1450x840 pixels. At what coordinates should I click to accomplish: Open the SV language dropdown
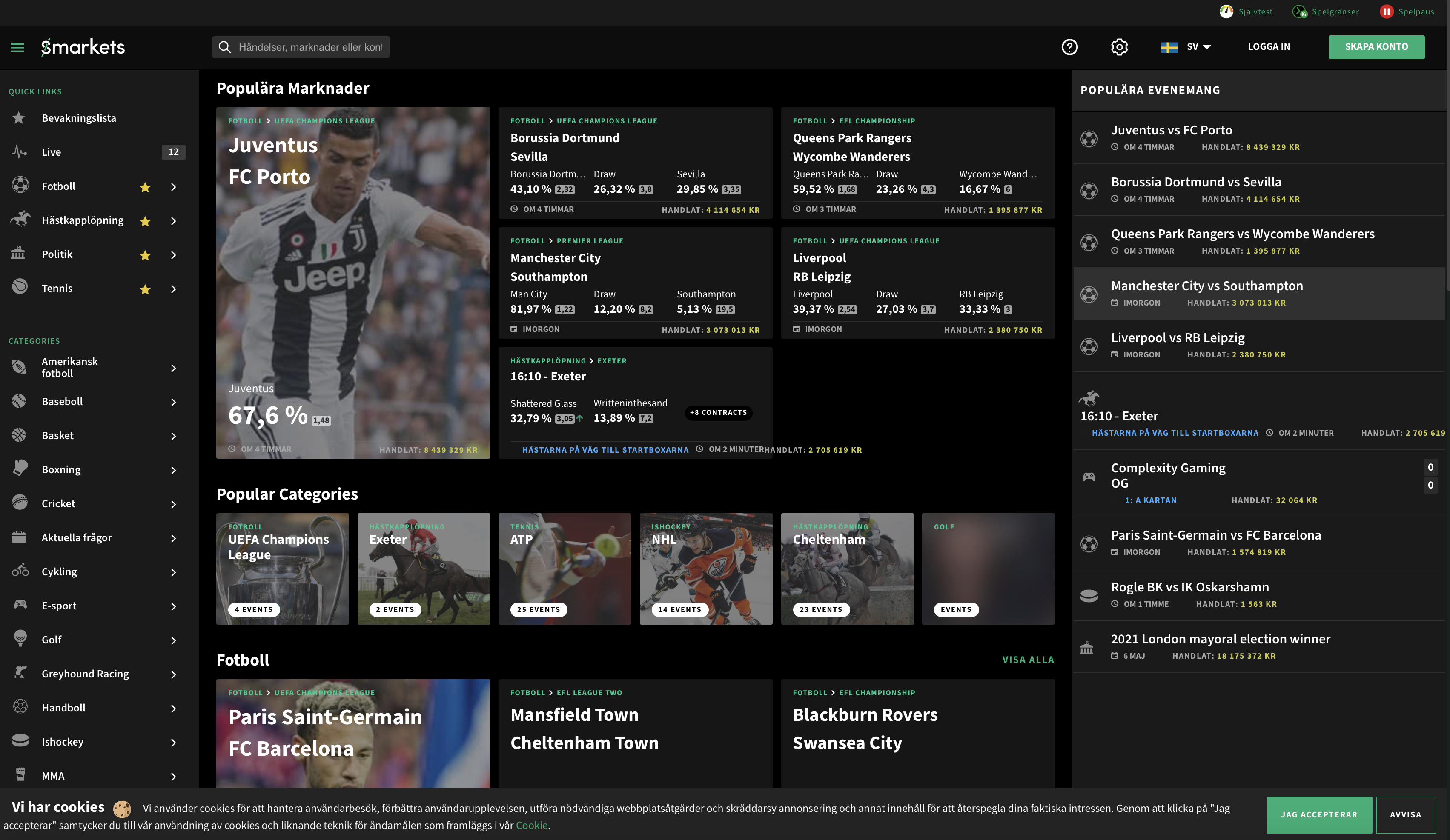1186,47
